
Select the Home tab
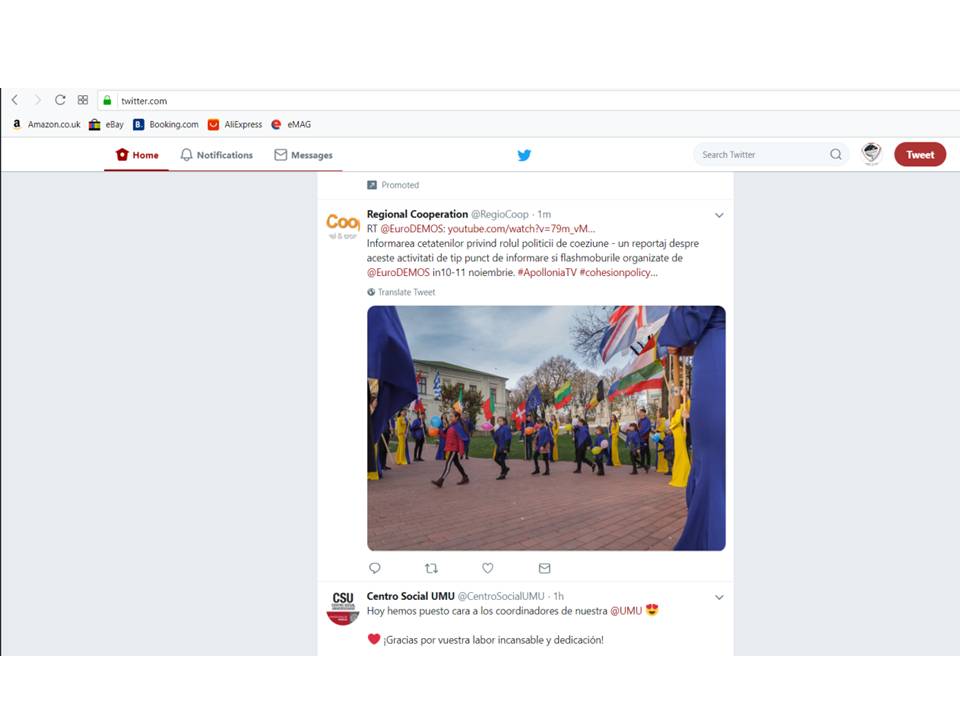[137, 155]
